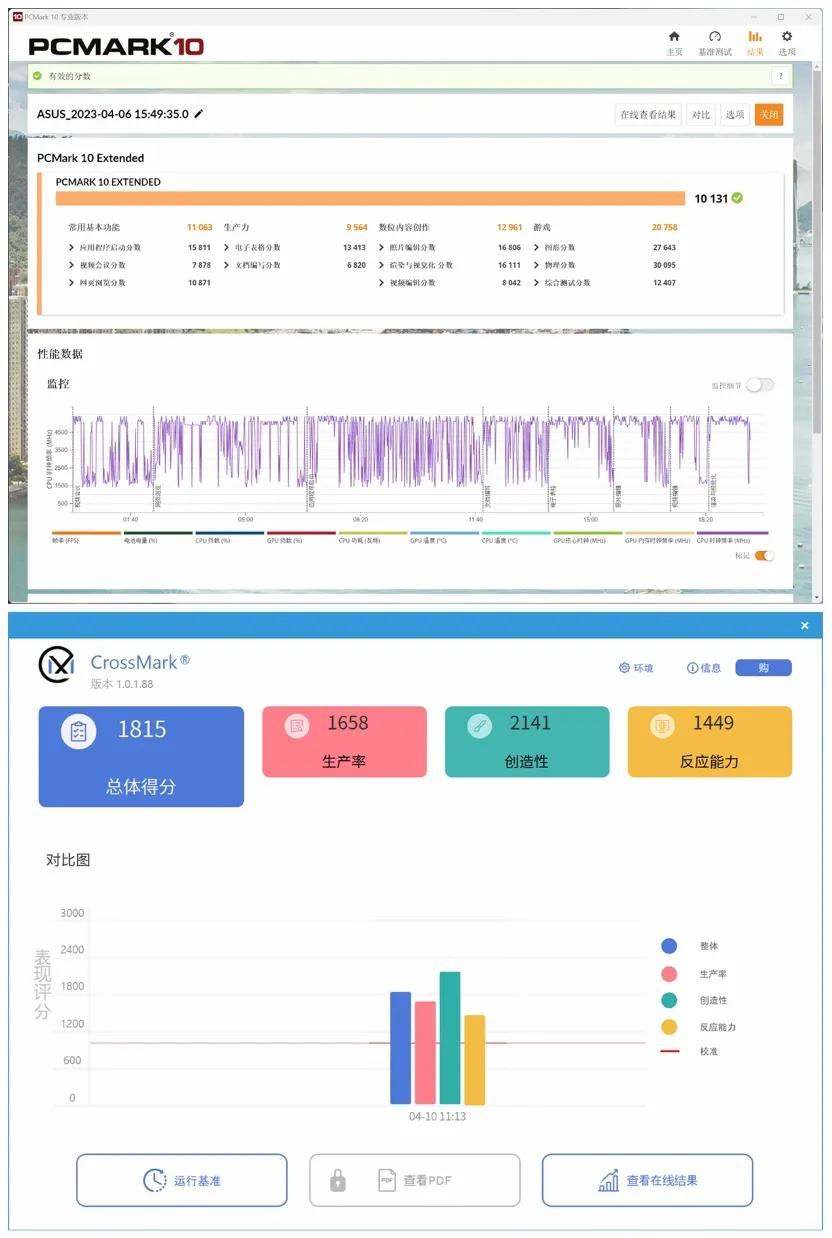Open the 结果 results bar-chart icon

click(755, 37)
